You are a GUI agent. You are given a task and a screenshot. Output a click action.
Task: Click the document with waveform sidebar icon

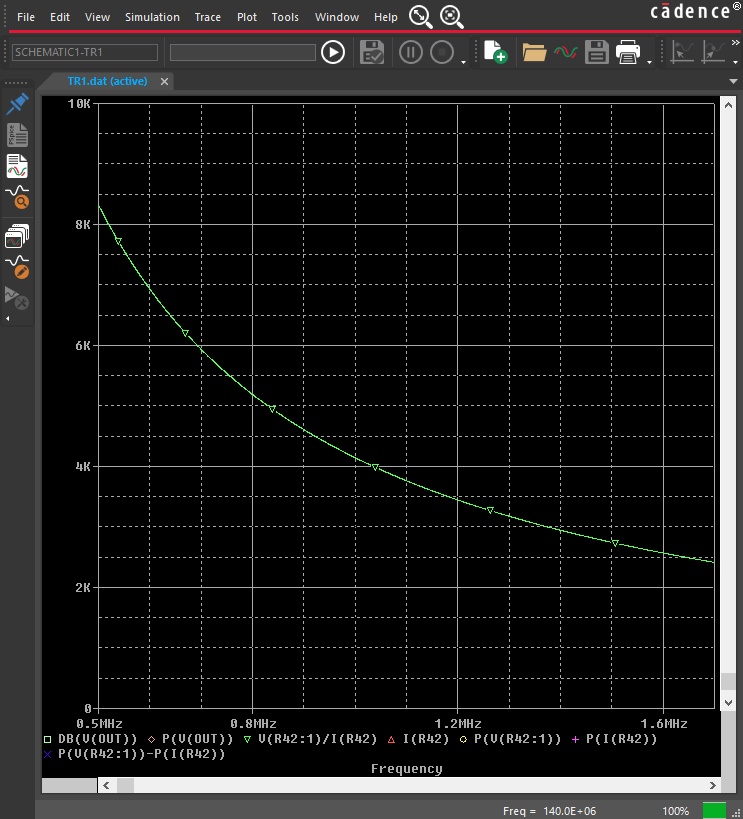tap(17, 167)
